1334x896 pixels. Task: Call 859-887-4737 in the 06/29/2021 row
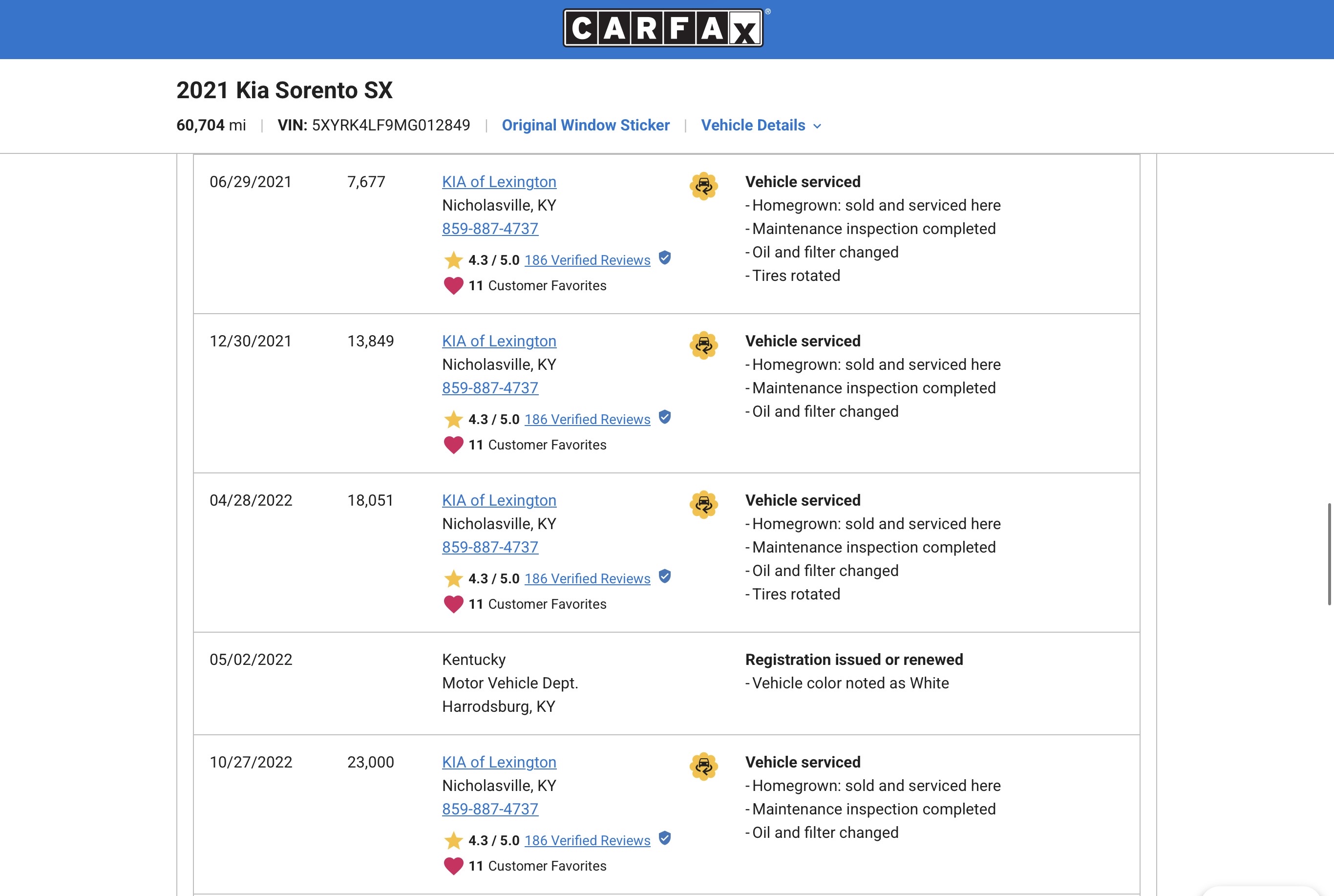point(490,229)
